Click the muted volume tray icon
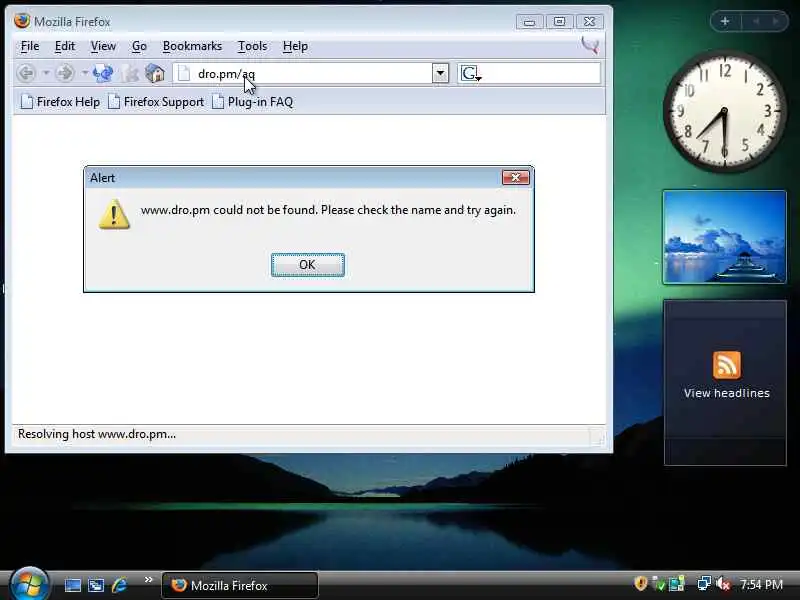This screenshot has width=800, height=600. [723, 583]
